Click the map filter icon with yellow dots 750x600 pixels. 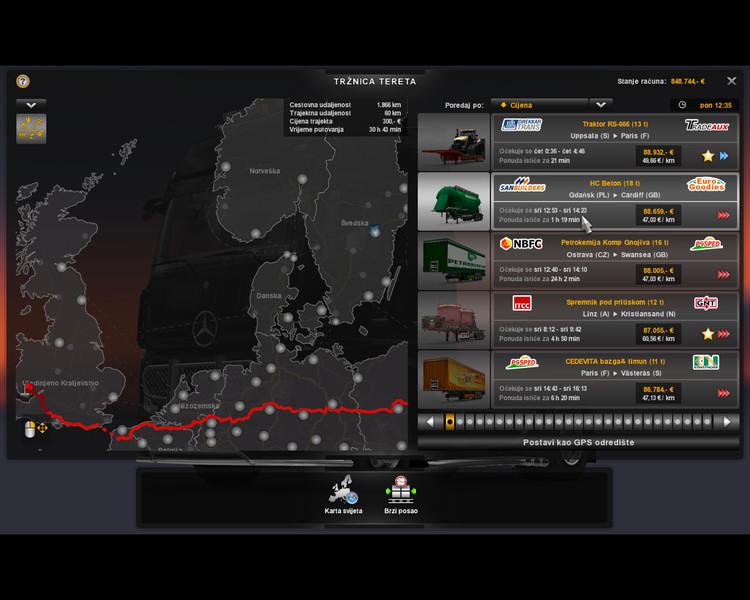coord(31,129)
